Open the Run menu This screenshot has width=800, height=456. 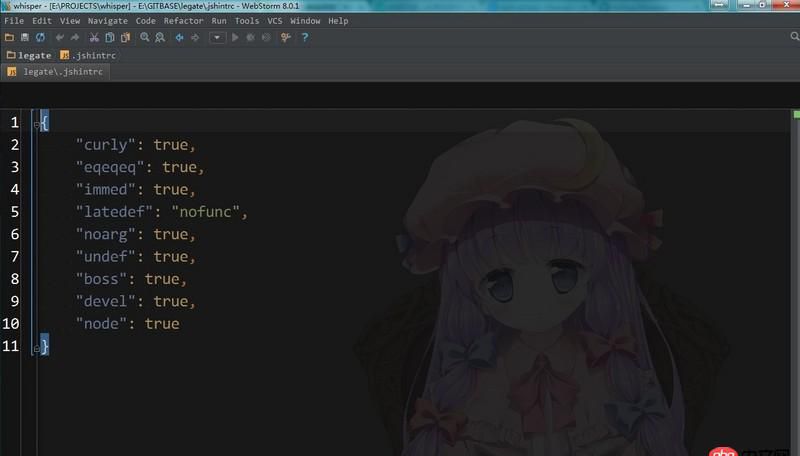219,21
